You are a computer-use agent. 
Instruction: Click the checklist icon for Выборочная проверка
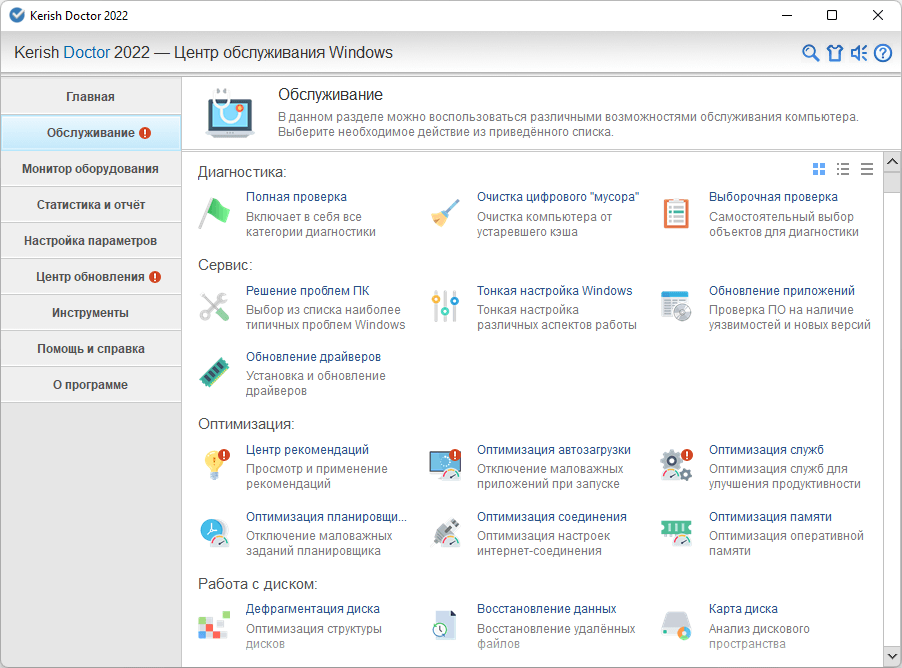tap(676, 213)
